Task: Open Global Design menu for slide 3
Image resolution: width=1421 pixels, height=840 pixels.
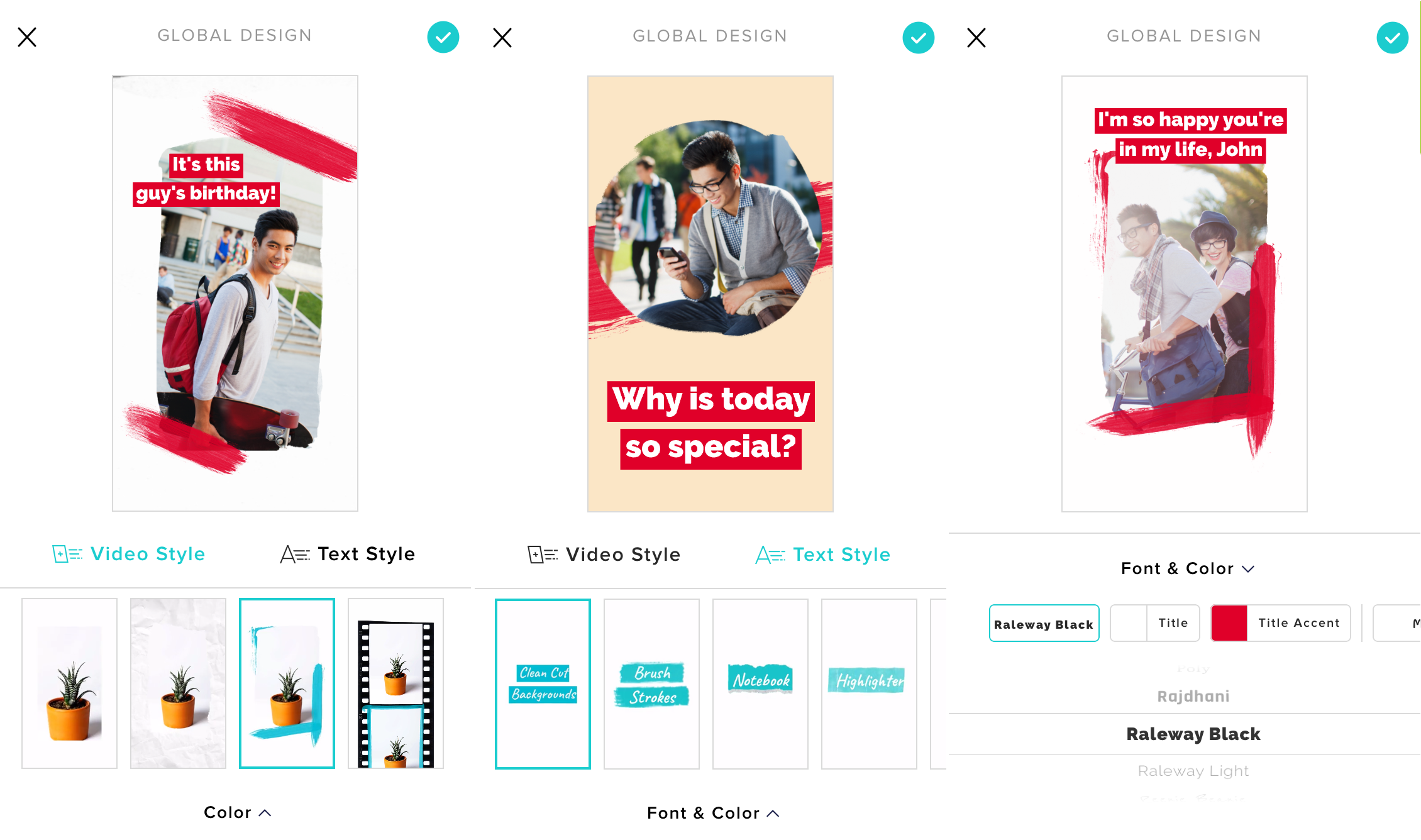Action: (1184, 35)
